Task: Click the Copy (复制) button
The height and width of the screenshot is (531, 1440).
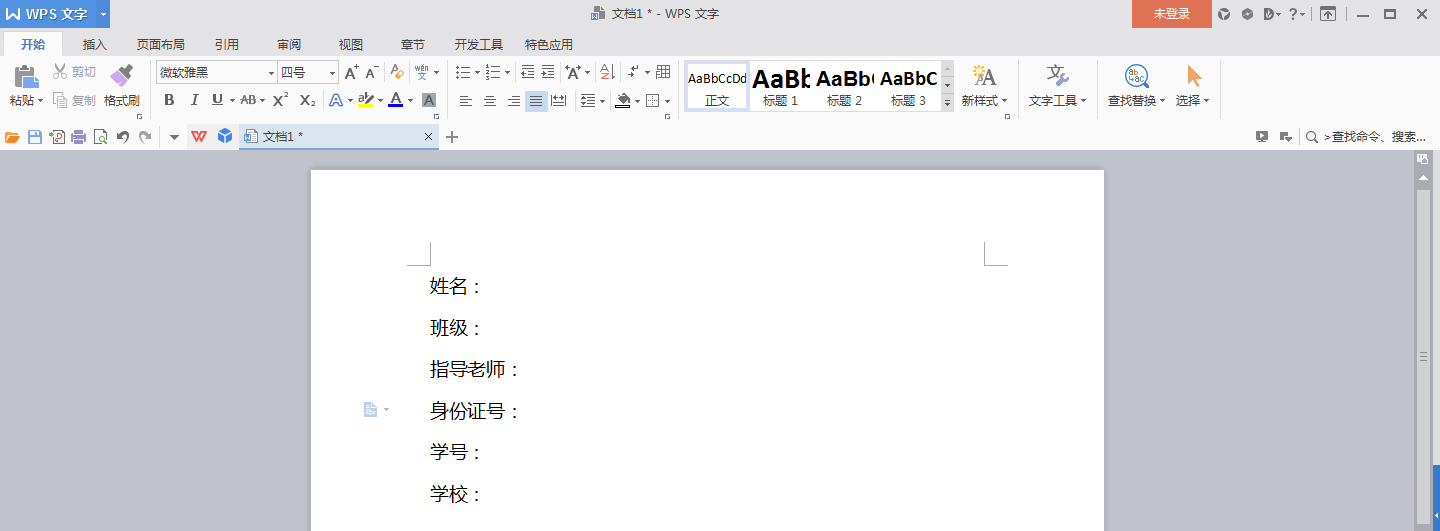Action: click(x=75, y=100)
